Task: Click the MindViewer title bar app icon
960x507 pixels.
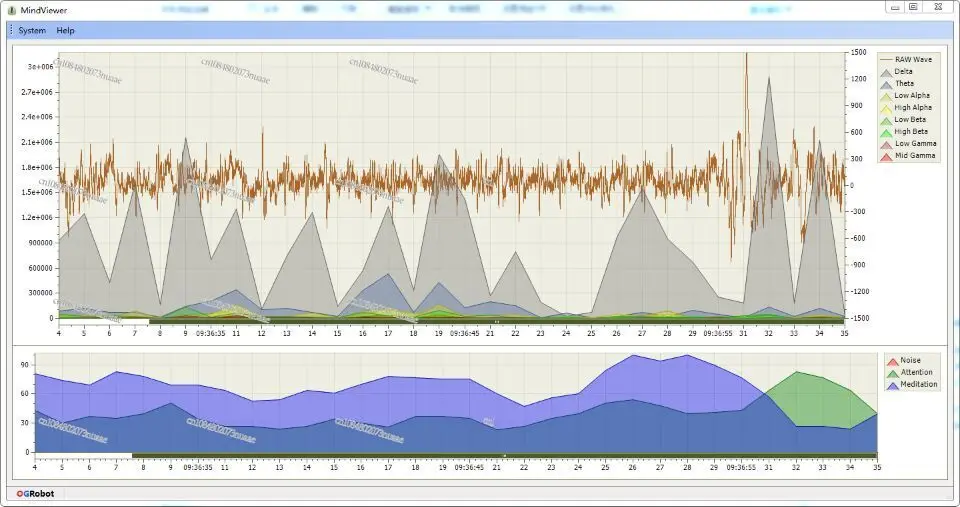Action: 12,10
